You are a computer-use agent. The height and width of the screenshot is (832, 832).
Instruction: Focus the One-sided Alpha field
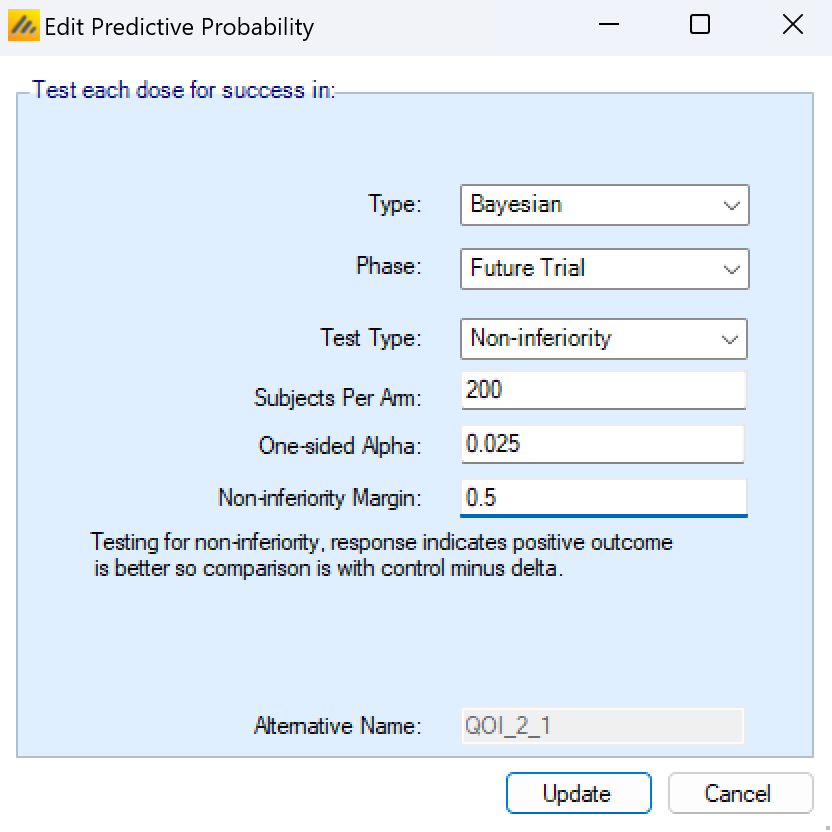click(x=604, y=444)
